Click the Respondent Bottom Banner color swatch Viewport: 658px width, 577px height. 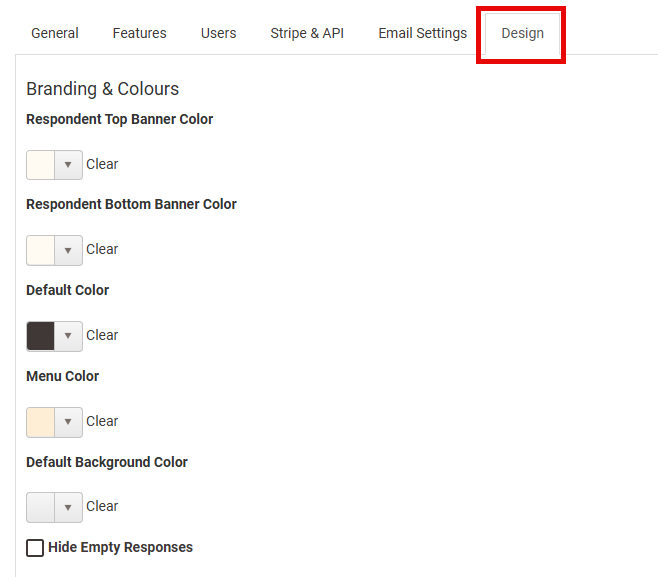click(41, 250)
